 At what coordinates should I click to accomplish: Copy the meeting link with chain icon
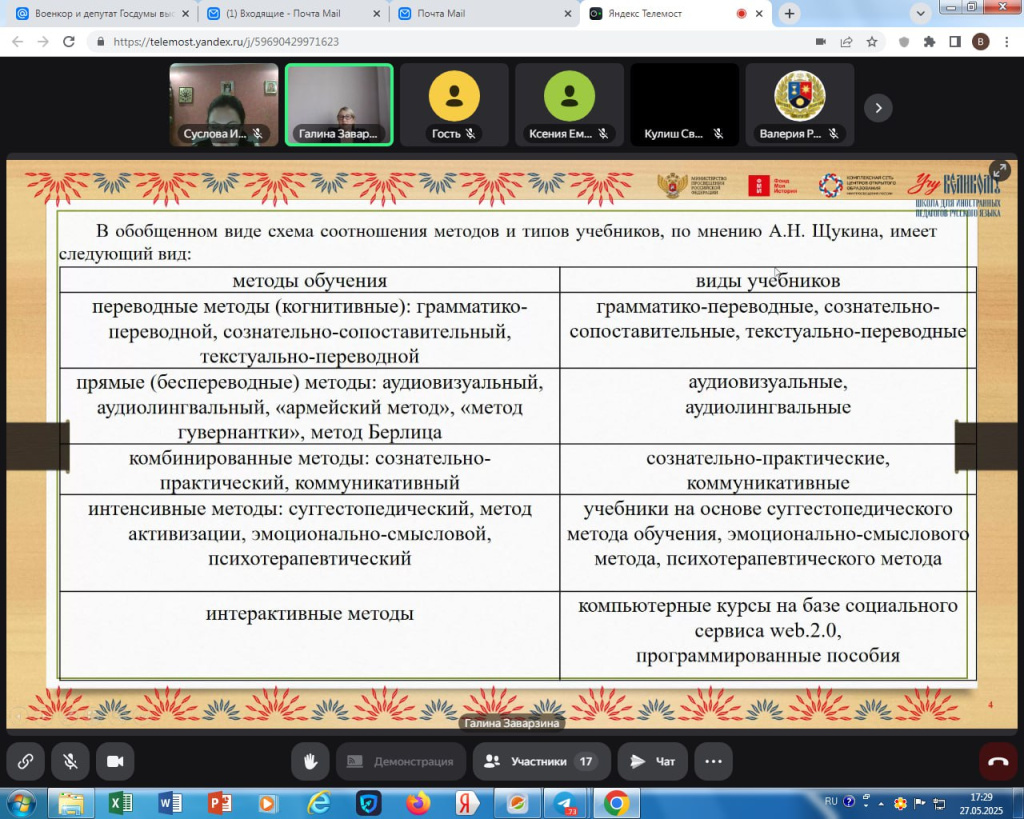coord(25,762)
